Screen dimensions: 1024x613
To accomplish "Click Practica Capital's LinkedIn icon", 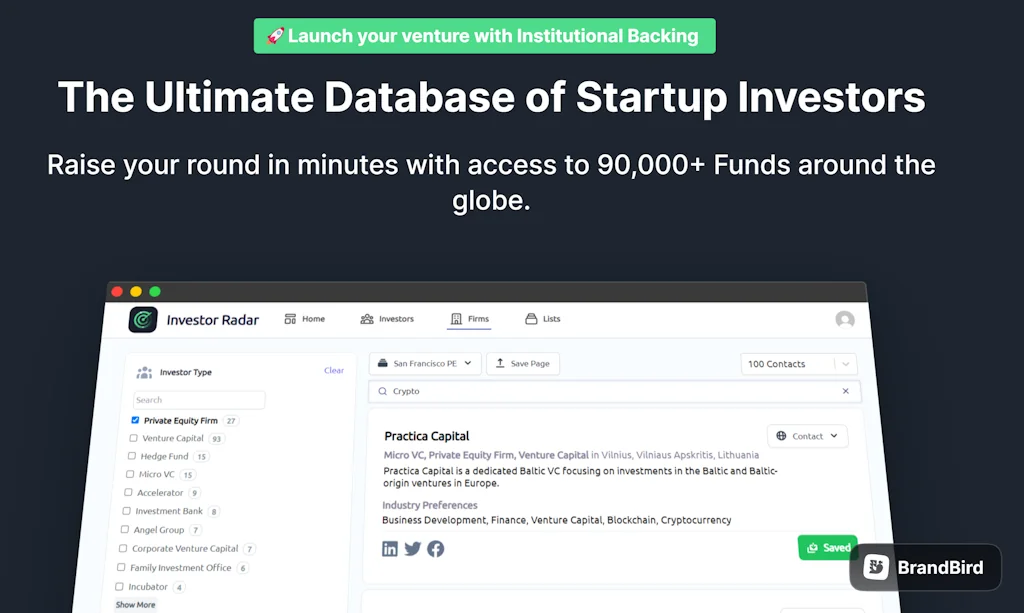I will [x=390, y=548].
